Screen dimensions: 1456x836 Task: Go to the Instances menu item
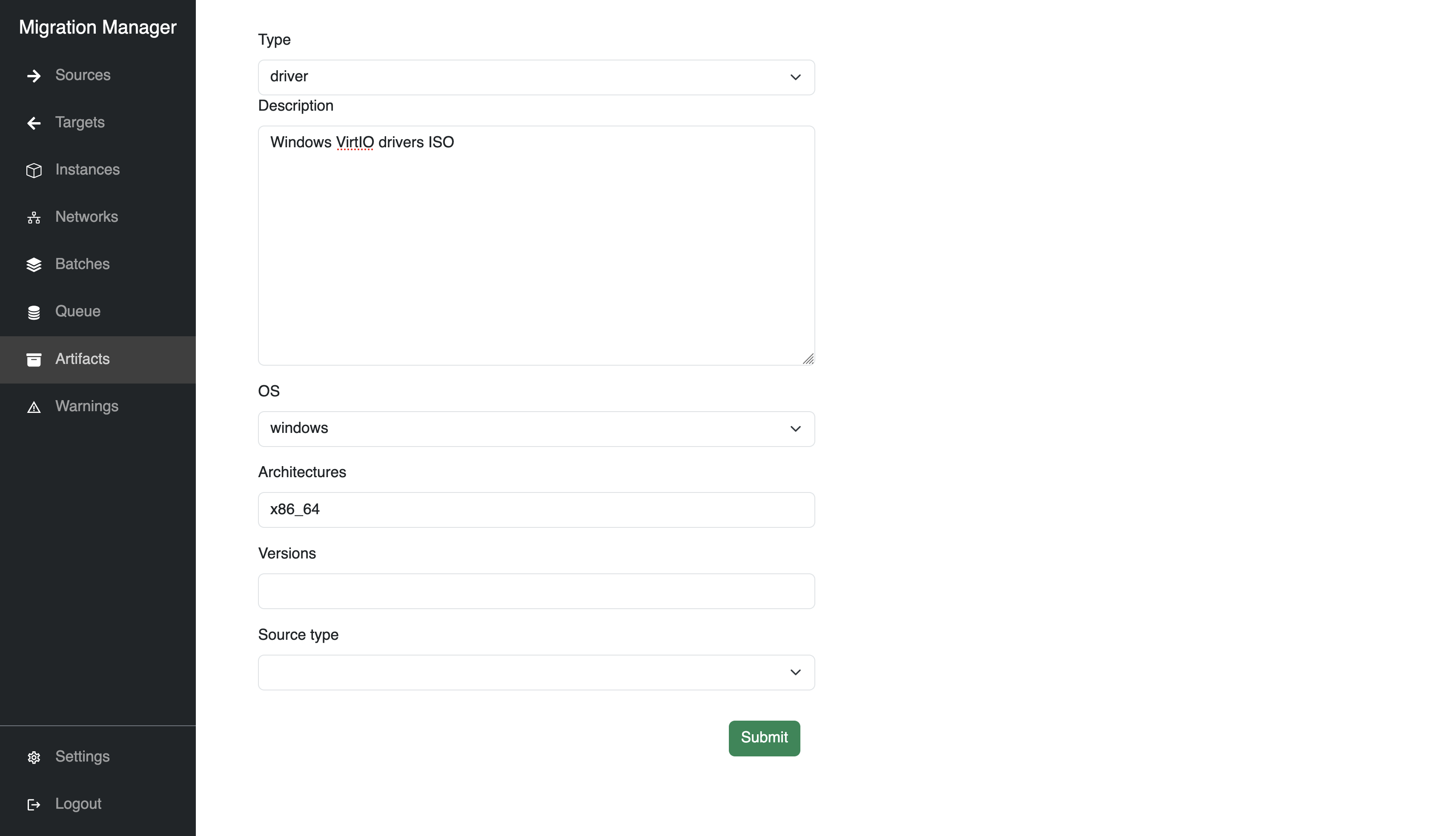tap(87, 169)
